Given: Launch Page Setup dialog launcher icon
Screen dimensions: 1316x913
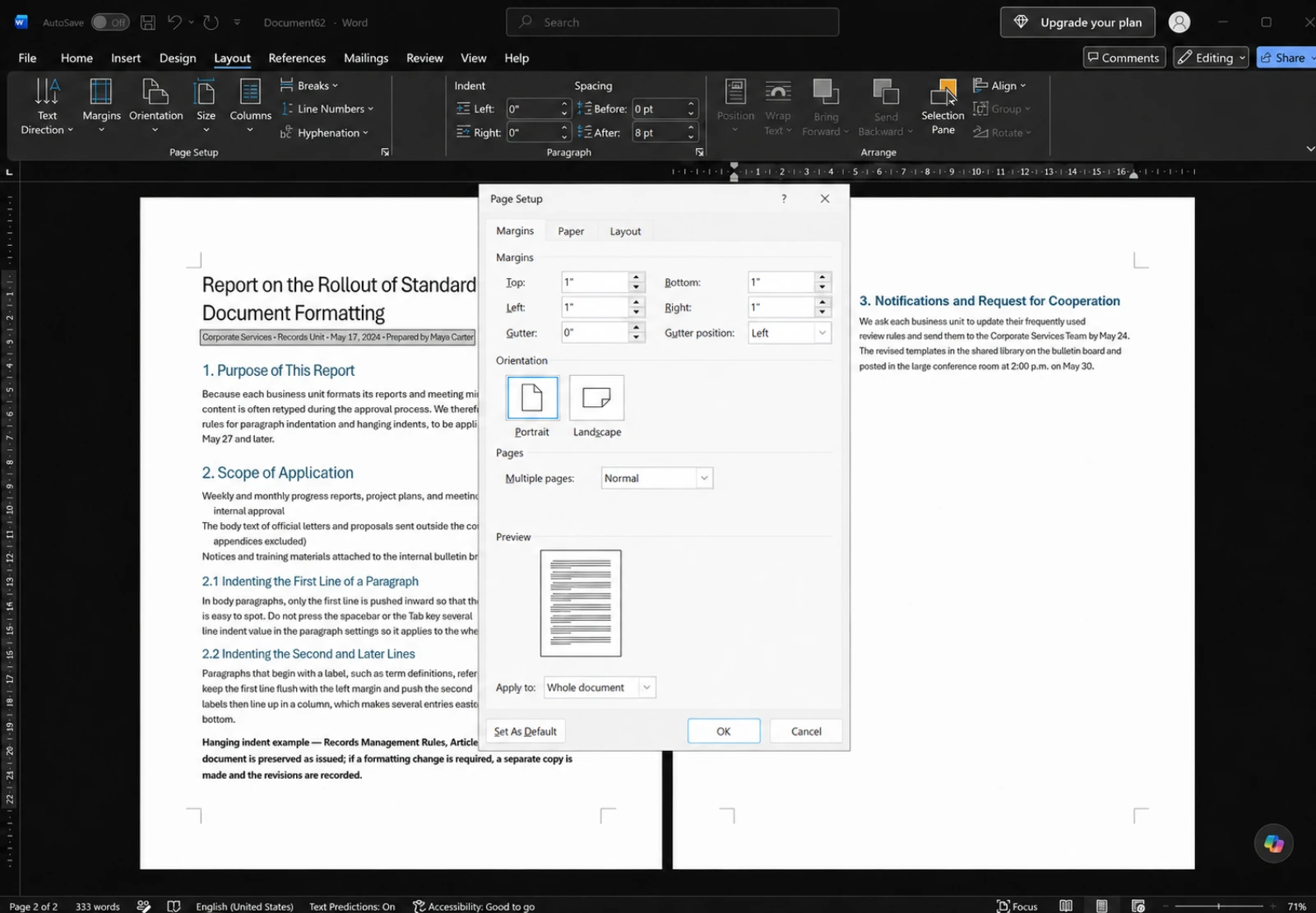Looking at the screenshot, I should pos(385,152).
